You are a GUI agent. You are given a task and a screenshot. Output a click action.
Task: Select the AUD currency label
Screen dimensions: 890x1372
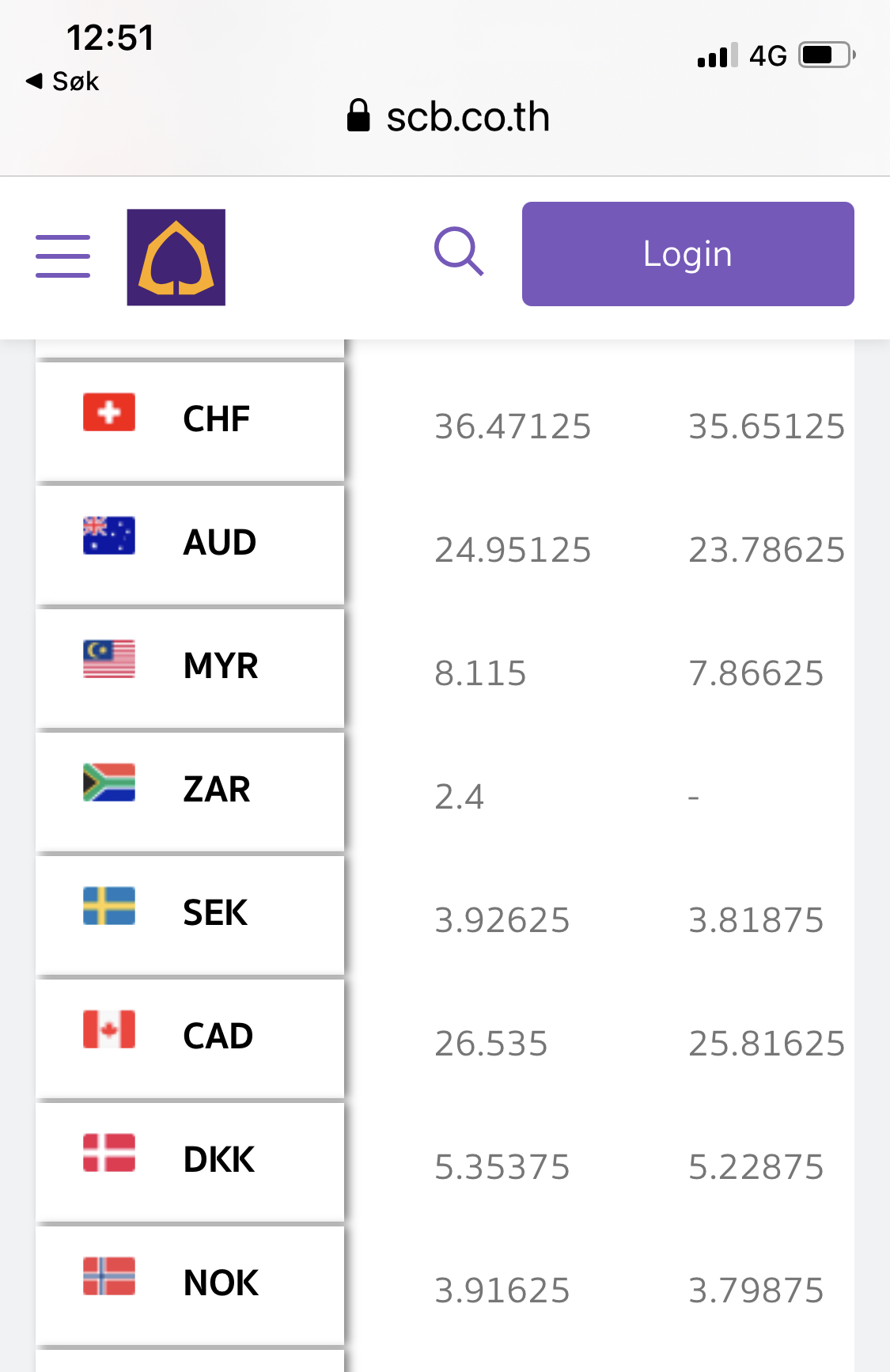(219, 543)
